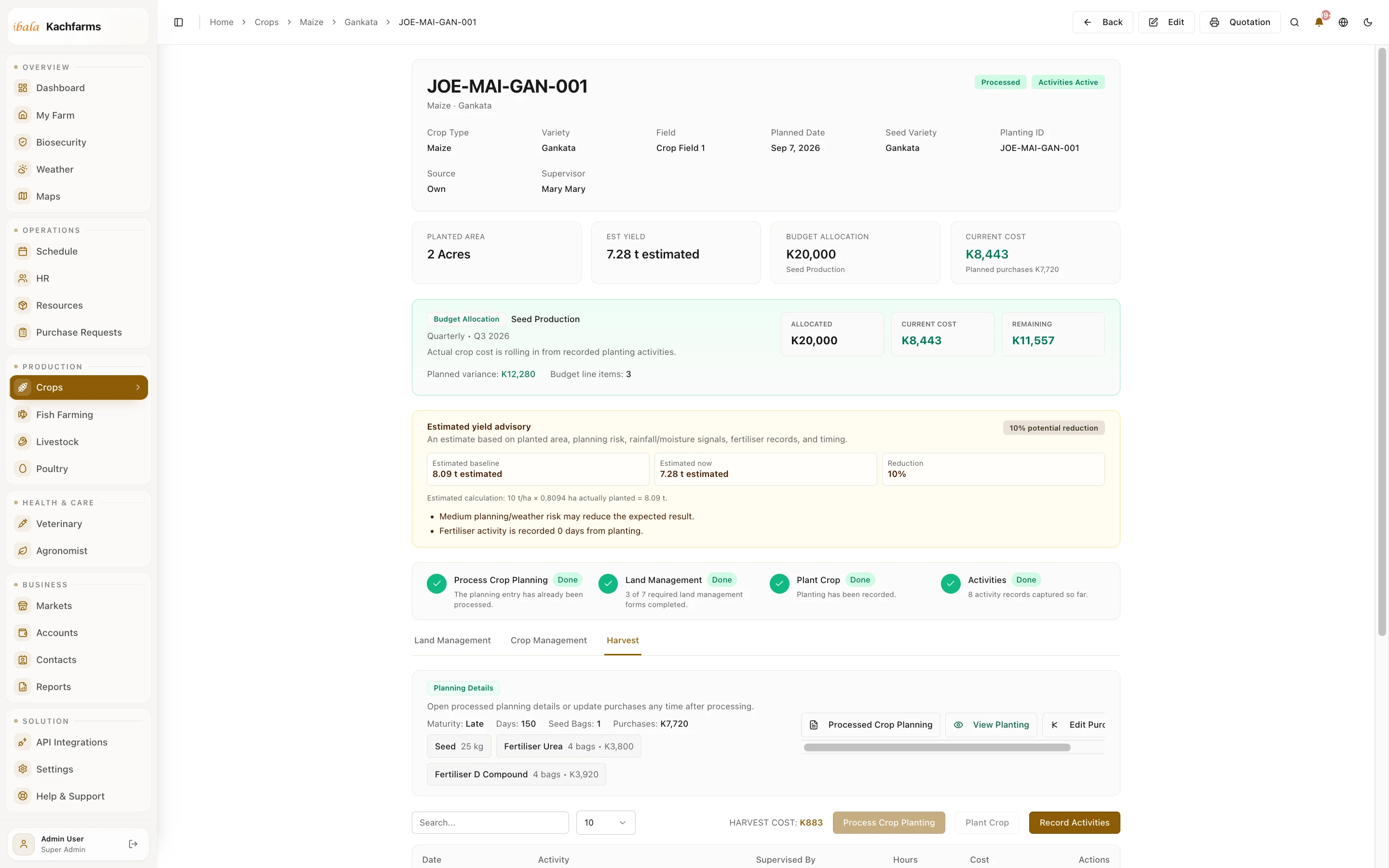1389x868 pixels.
Task: Go to Schedule in Operations
Action: coord(79,251)
